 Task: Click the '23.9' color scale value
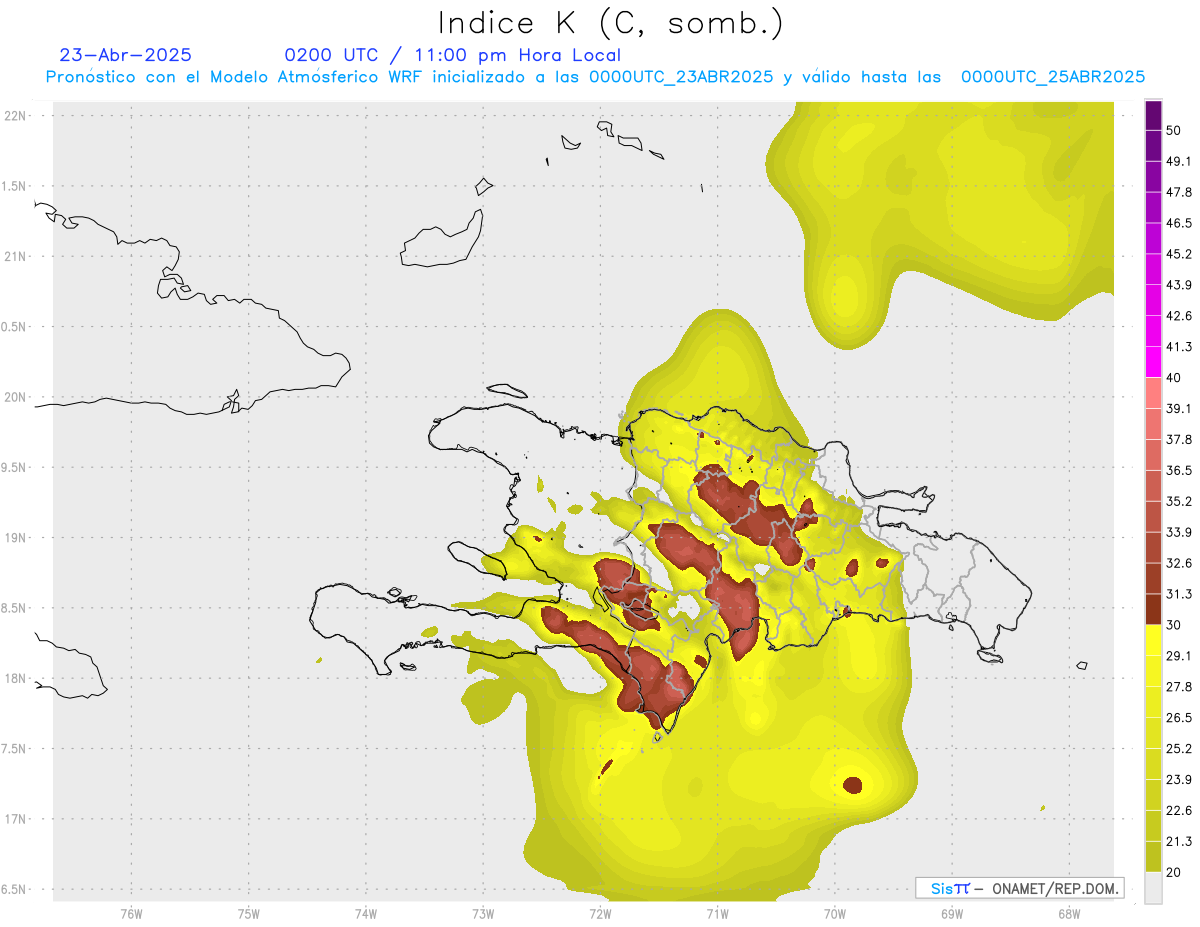coord(1179,780)
